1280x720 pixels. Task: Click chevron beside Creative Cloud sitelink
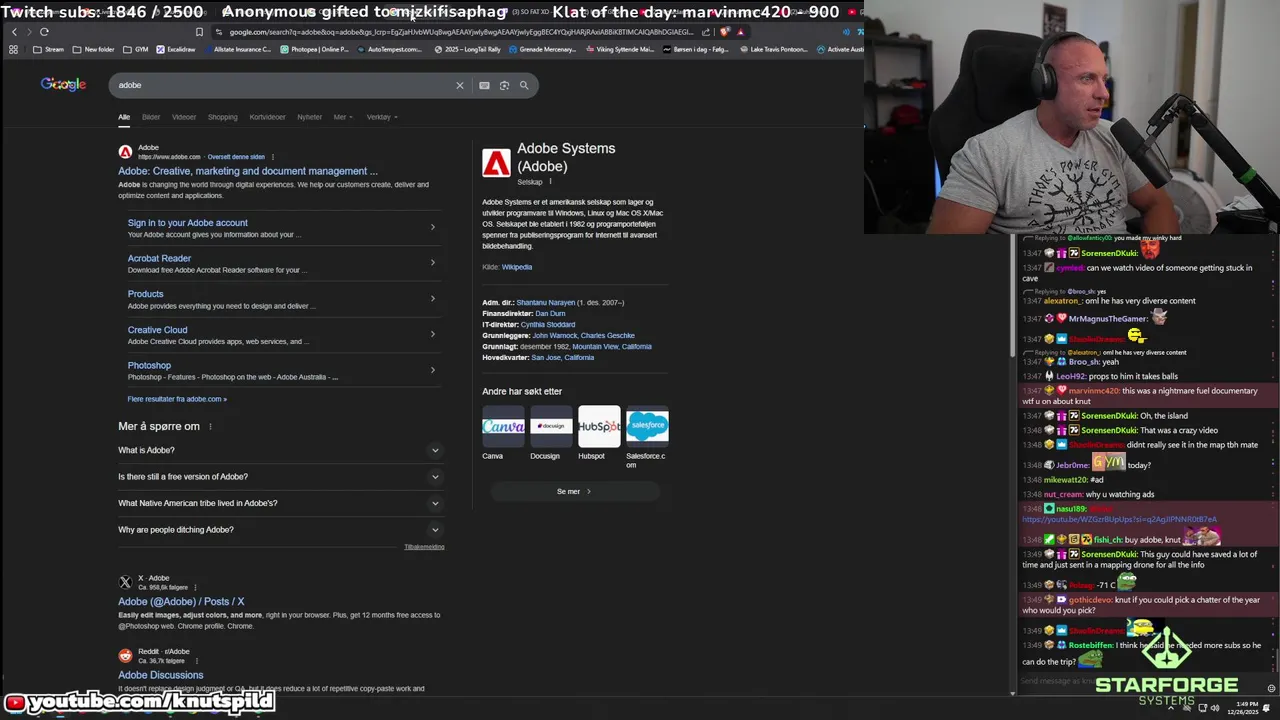coord(433,334)
